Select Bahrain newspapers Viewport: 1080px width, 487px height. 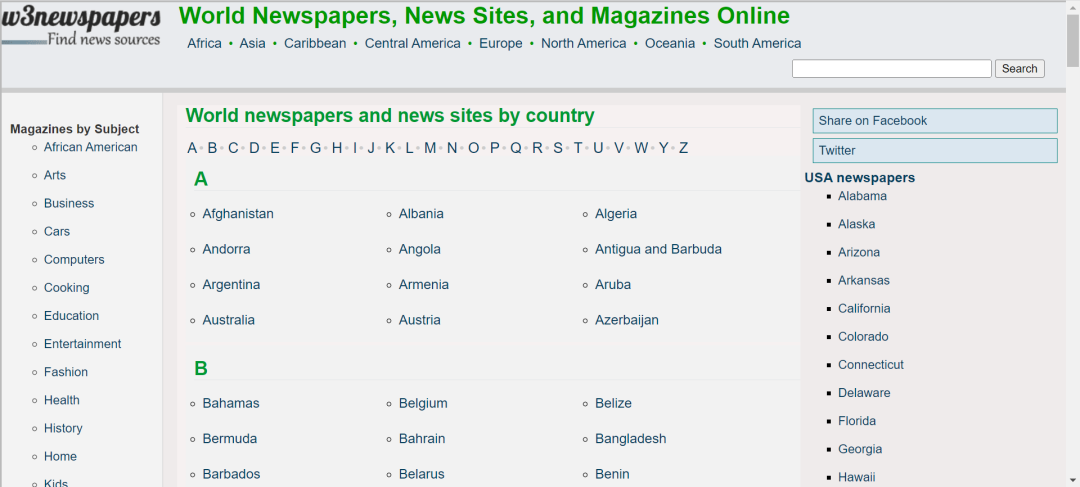coord(422,439)
